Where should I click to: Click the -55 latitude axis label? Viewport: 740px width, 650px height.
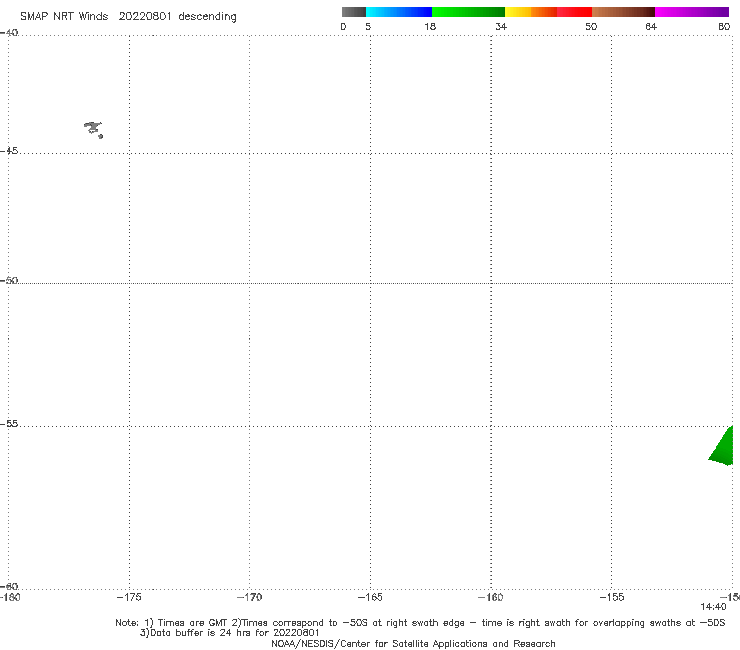[x=9, y=424]
